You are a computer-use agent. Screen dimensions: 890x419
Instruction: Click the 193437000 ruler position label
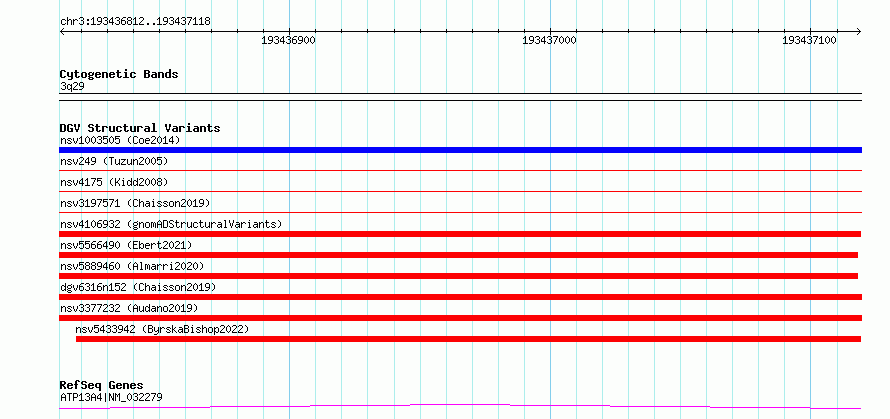click(x=549, y=41)
